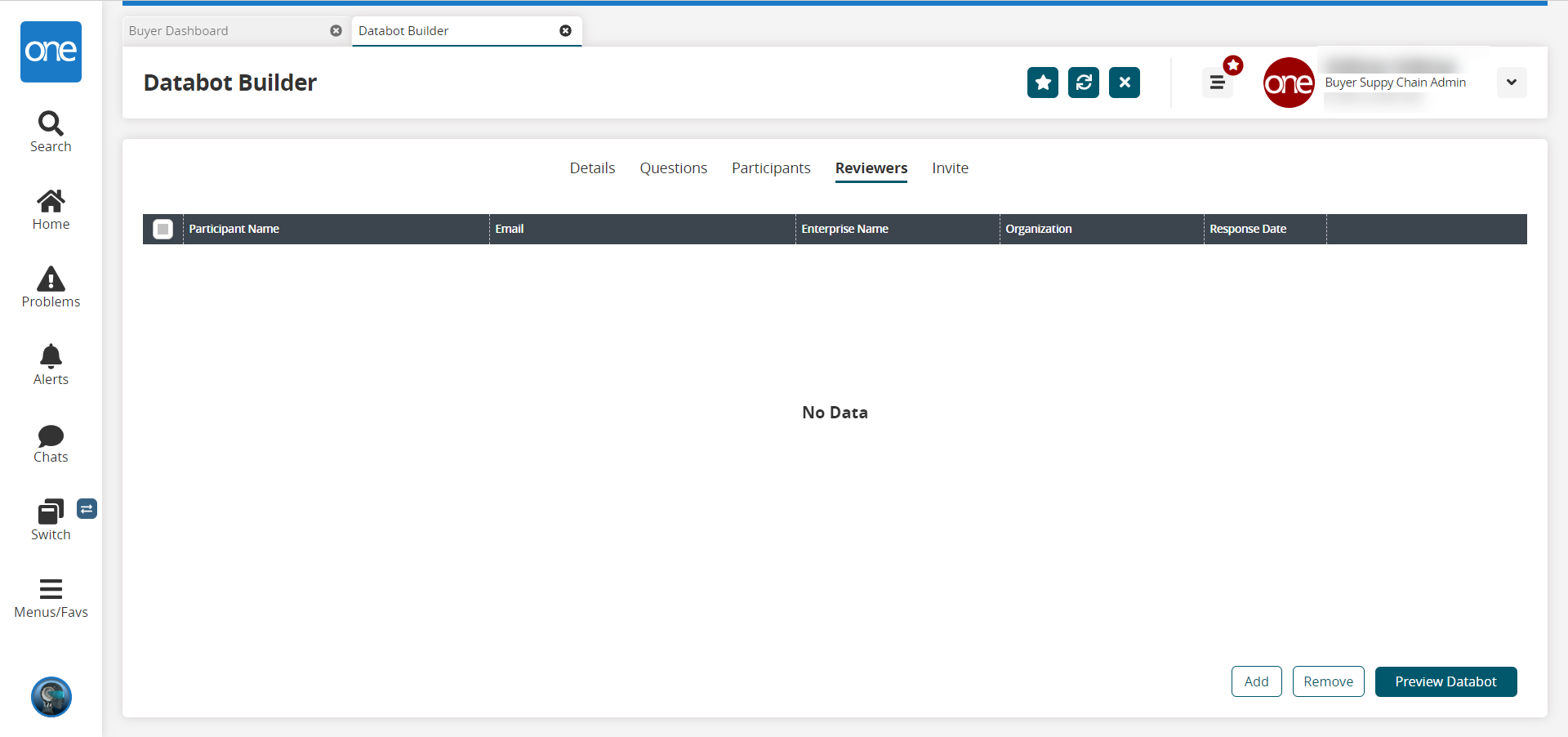Click the blue swap arrows badge

(87, 509)
